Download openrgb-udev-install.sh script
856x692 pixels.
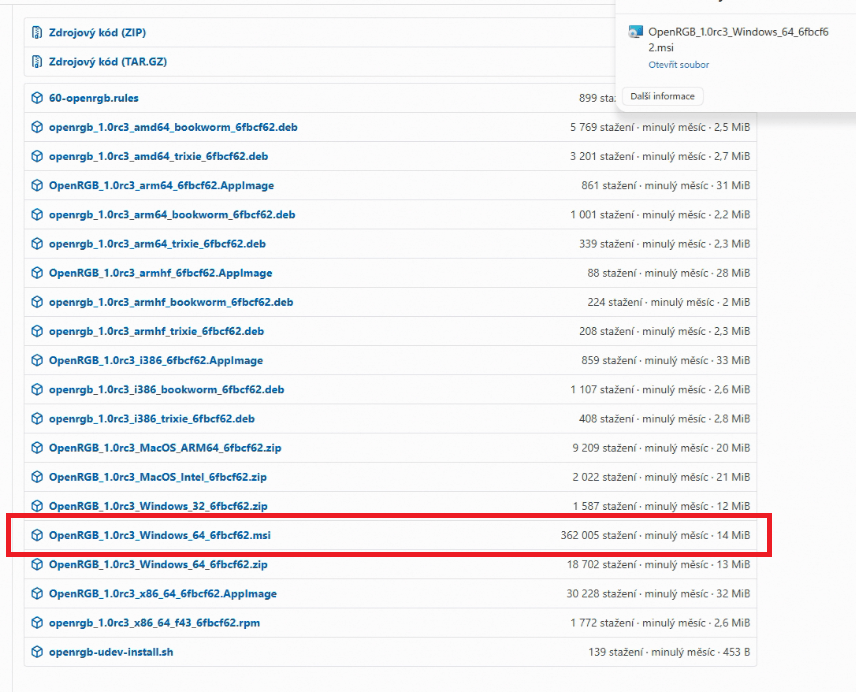point(111,652)
